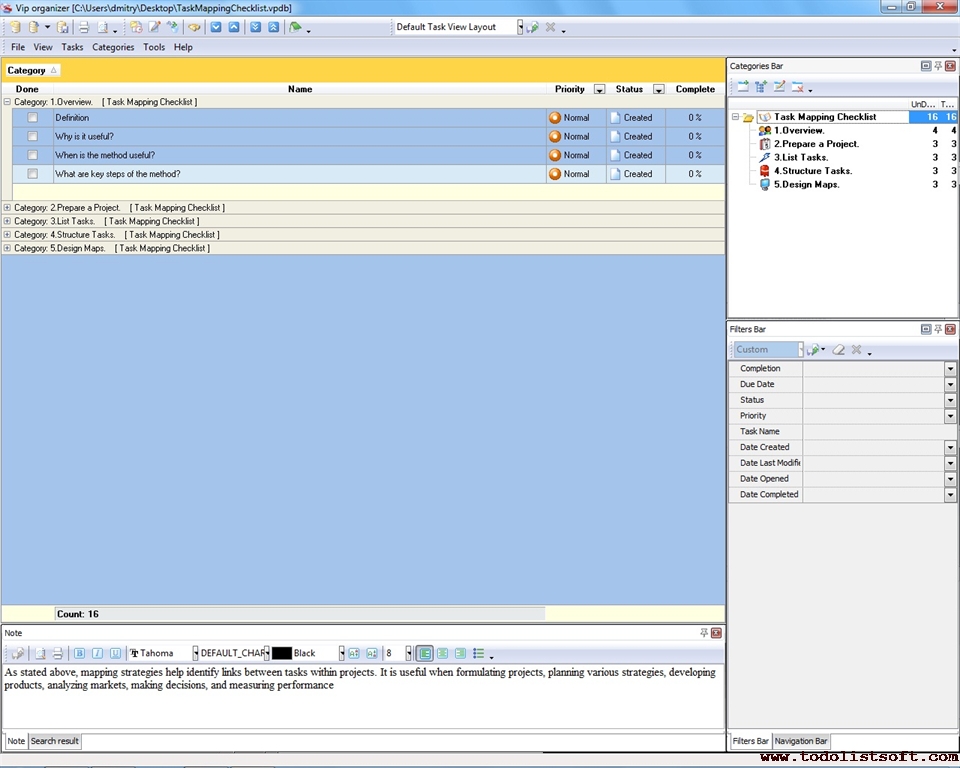The width and height of the screenshot is (960, 768).
Task: Click the bullet list icon in the Note toolbar
Action: tap(479, 653)
